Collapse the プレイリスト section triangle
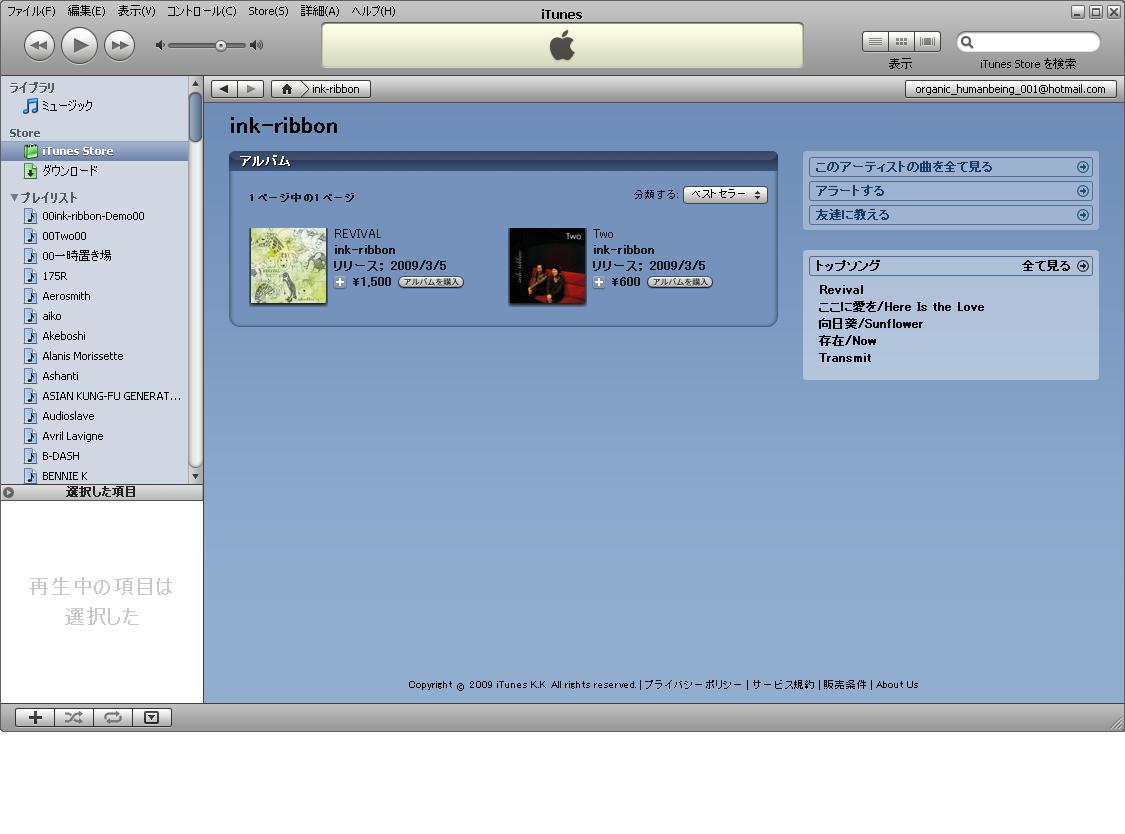The image size is (1125, 834). [14, 197]
